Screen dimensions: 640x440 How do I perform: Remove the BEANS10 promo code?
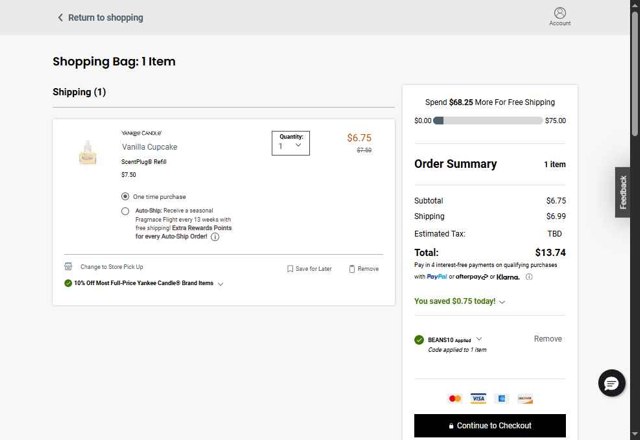[x=548, y=339]
